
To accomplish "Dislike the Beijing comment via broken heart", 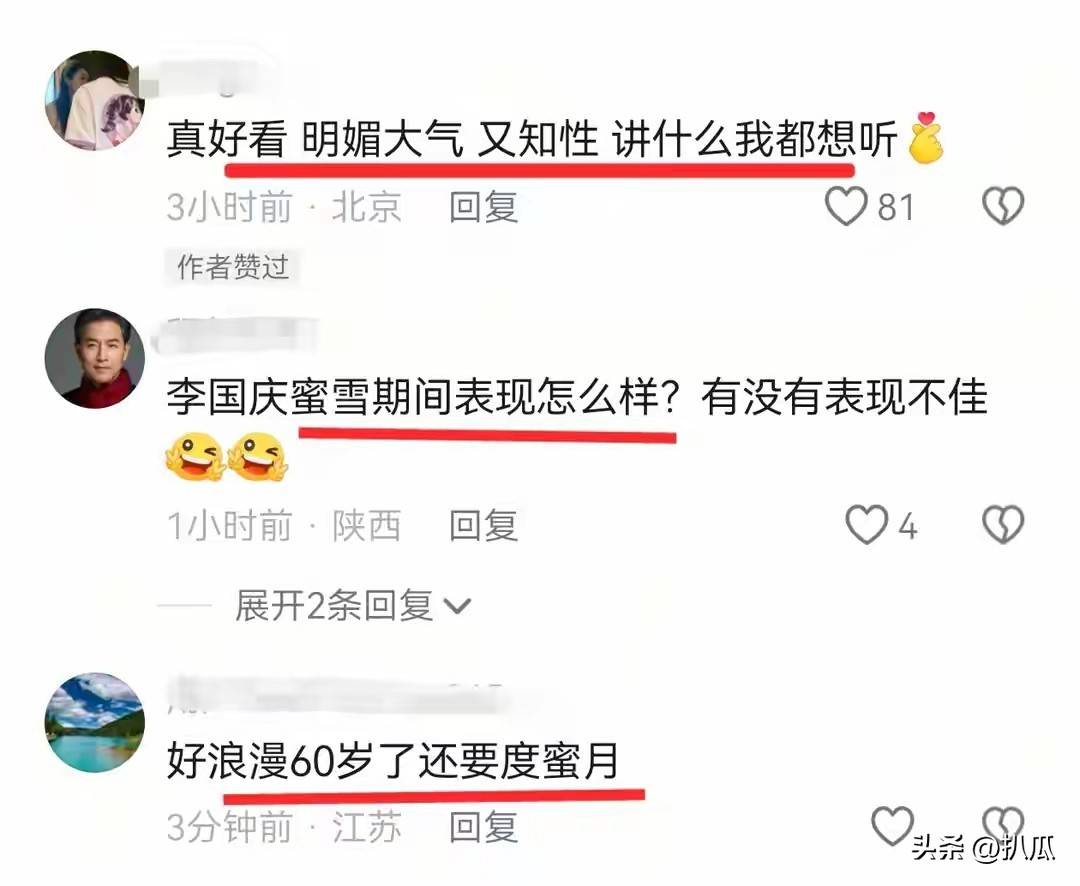I will click(x=1003, y=206).
